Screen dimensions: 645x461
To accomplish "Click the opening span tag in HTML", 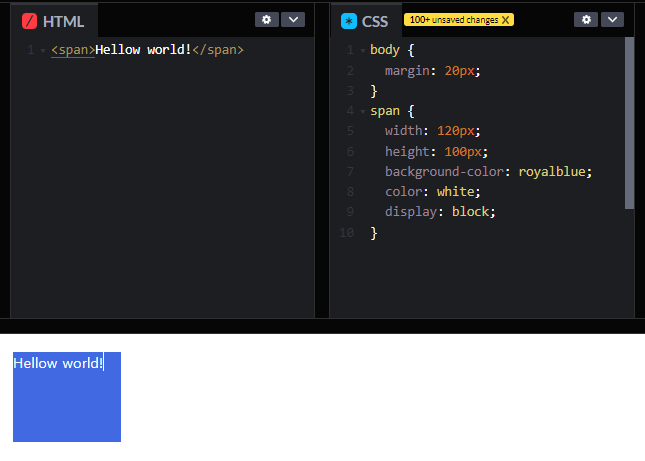I will click(x=73, y=50).
